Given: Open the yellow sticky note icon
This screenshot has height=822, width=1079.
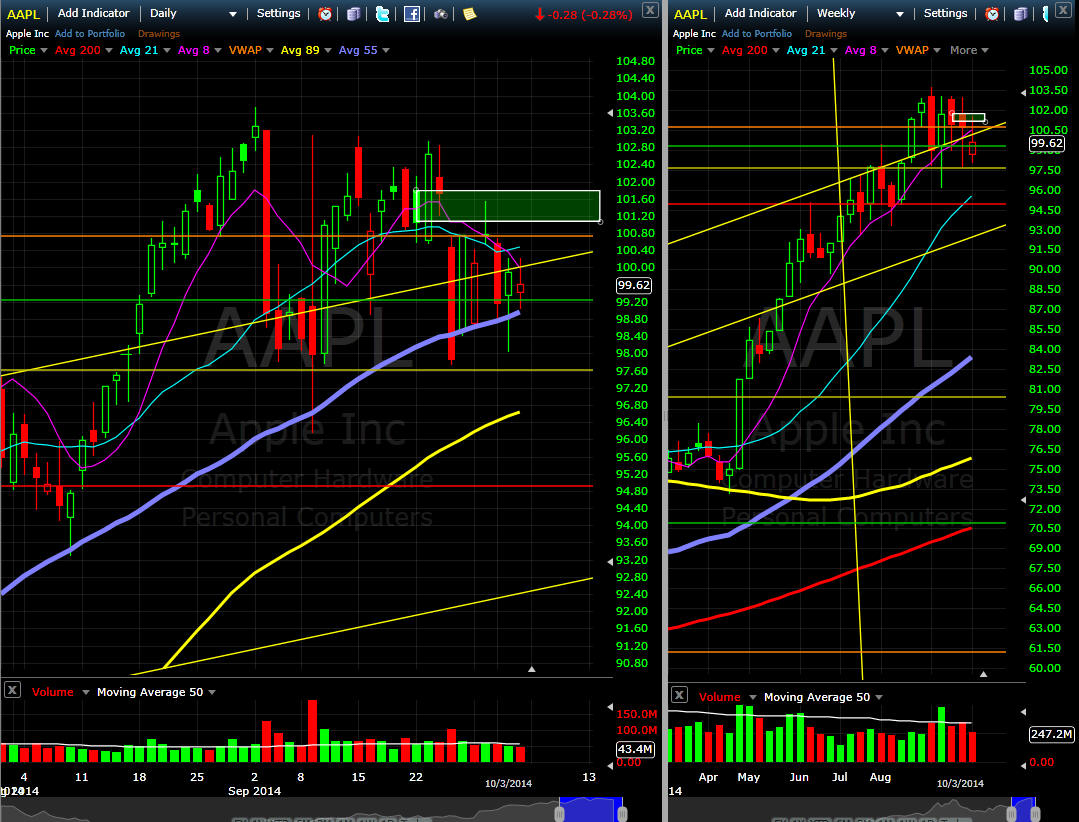Looking at the screenshot, I should pyautogui.click(x=469, y=14).
